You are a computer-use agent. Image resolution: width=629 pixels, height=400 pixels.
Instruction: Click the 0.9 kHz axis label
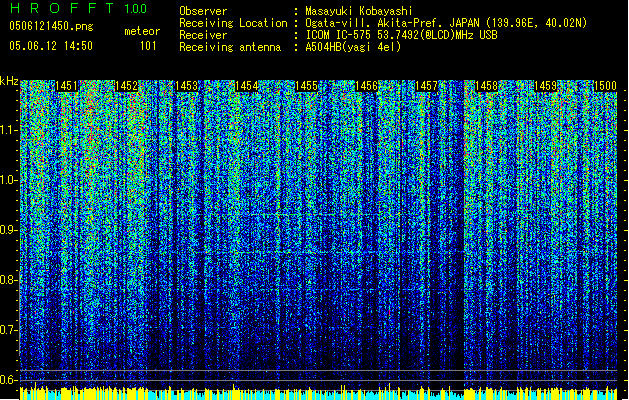coord(8,230)
